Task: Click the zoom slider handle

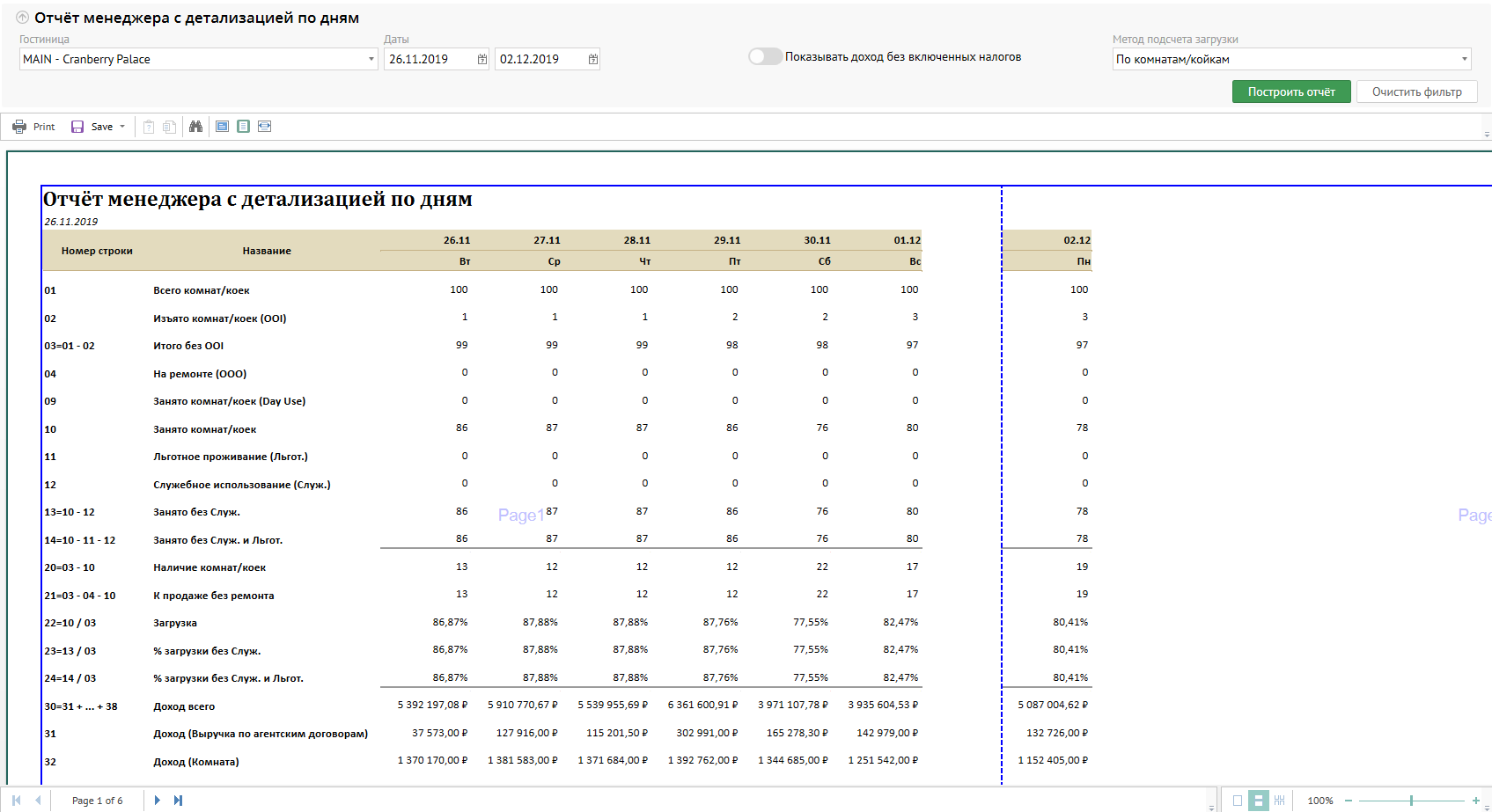Action: pos(1411,800)
